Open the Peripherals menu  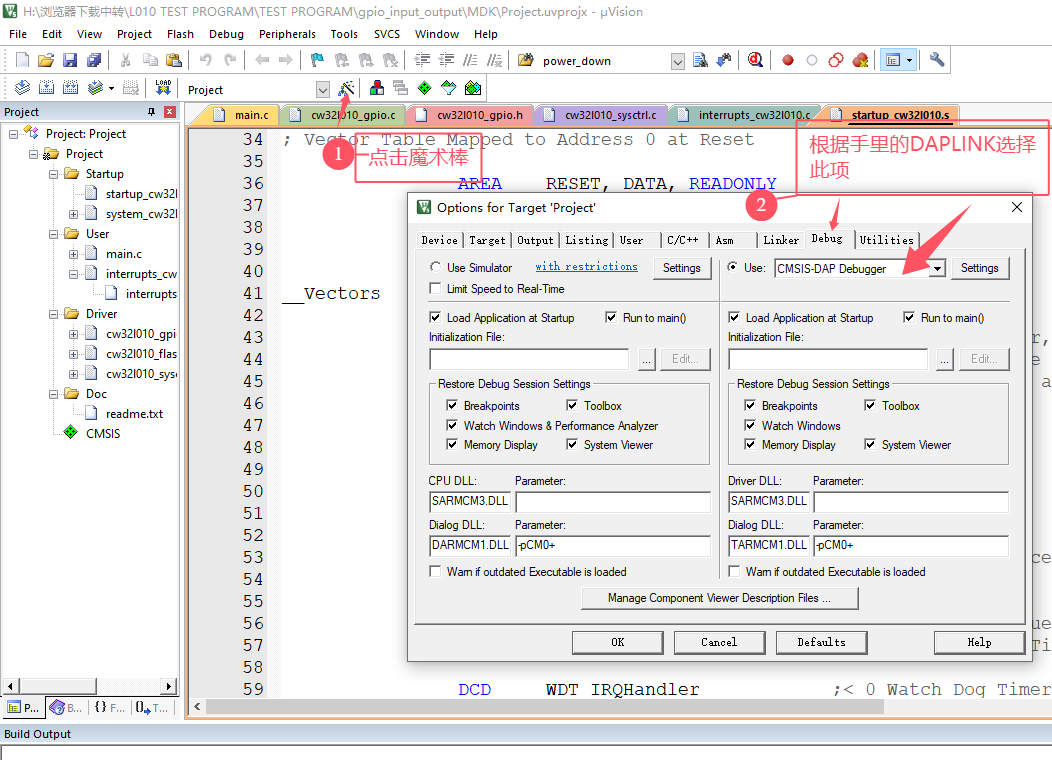[x=287, y=34]
